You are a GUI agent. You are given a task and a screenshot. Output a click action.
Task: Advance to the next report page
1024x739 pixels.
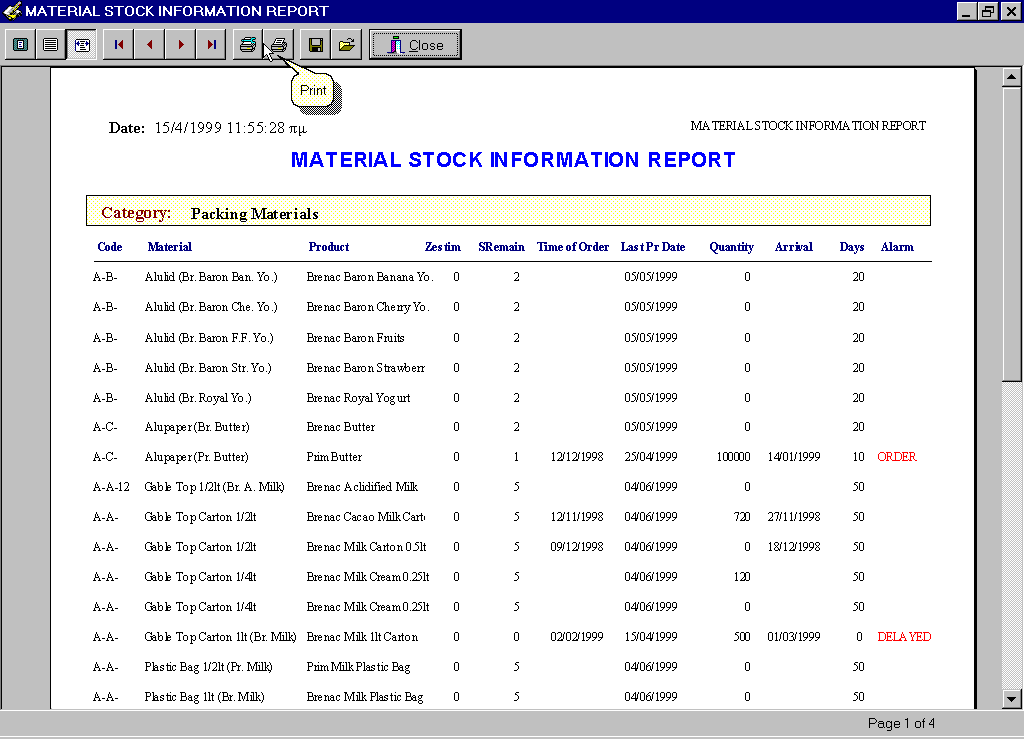point(181,45)
